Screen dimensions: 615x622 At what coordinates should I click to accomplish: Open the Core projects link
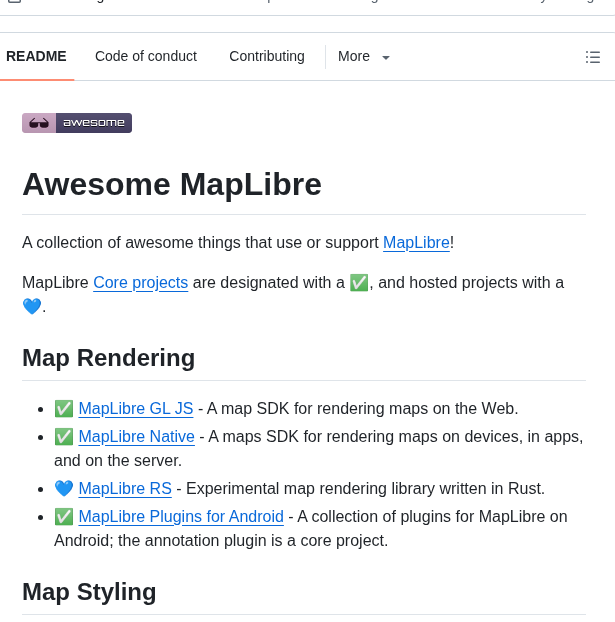pyautogui.click(x=140, y=283)
